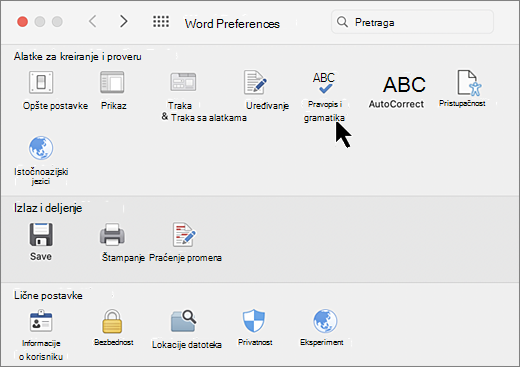Open the Lokacije datoteka folder icon
The image size is (520, 367).
tap(184, 321)
